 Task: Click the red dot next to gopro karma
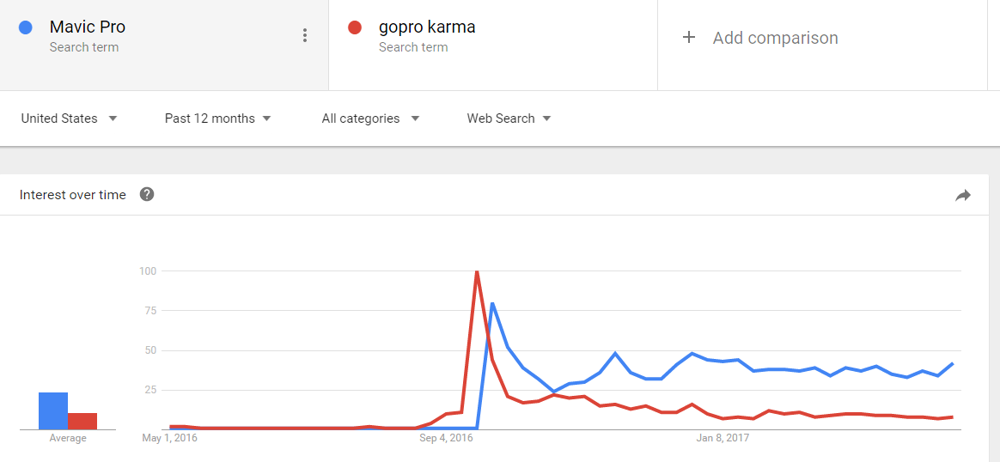coord(355,27)
